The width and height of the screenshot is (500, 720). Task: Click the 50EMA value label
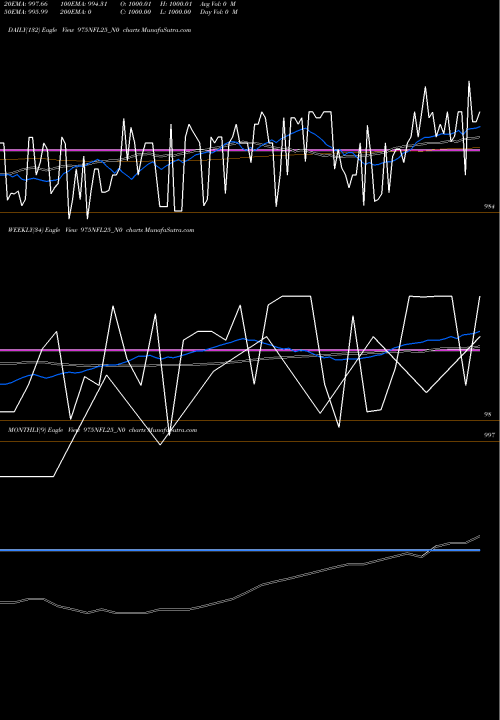[x=26, y=12]
